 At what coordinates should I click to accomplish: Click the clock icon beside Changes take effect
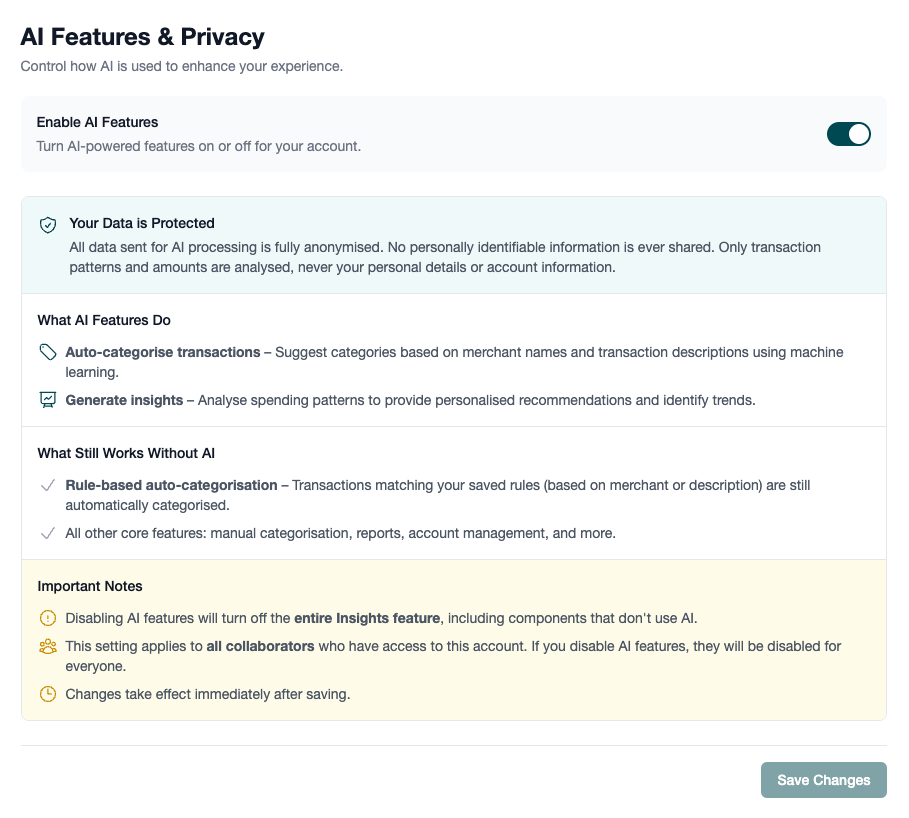click(x=47, y=694)
